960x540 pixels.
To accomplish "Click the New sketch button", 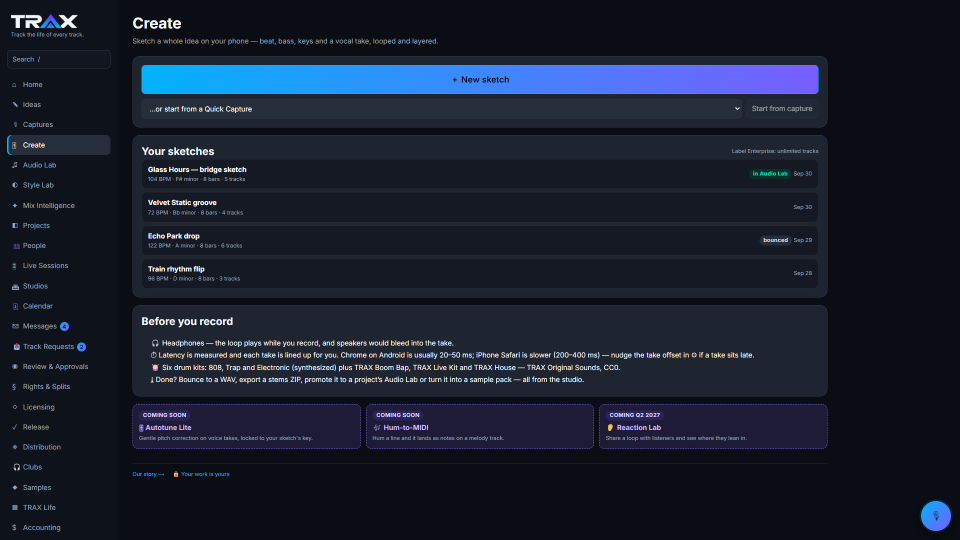I will coord(480,80).
